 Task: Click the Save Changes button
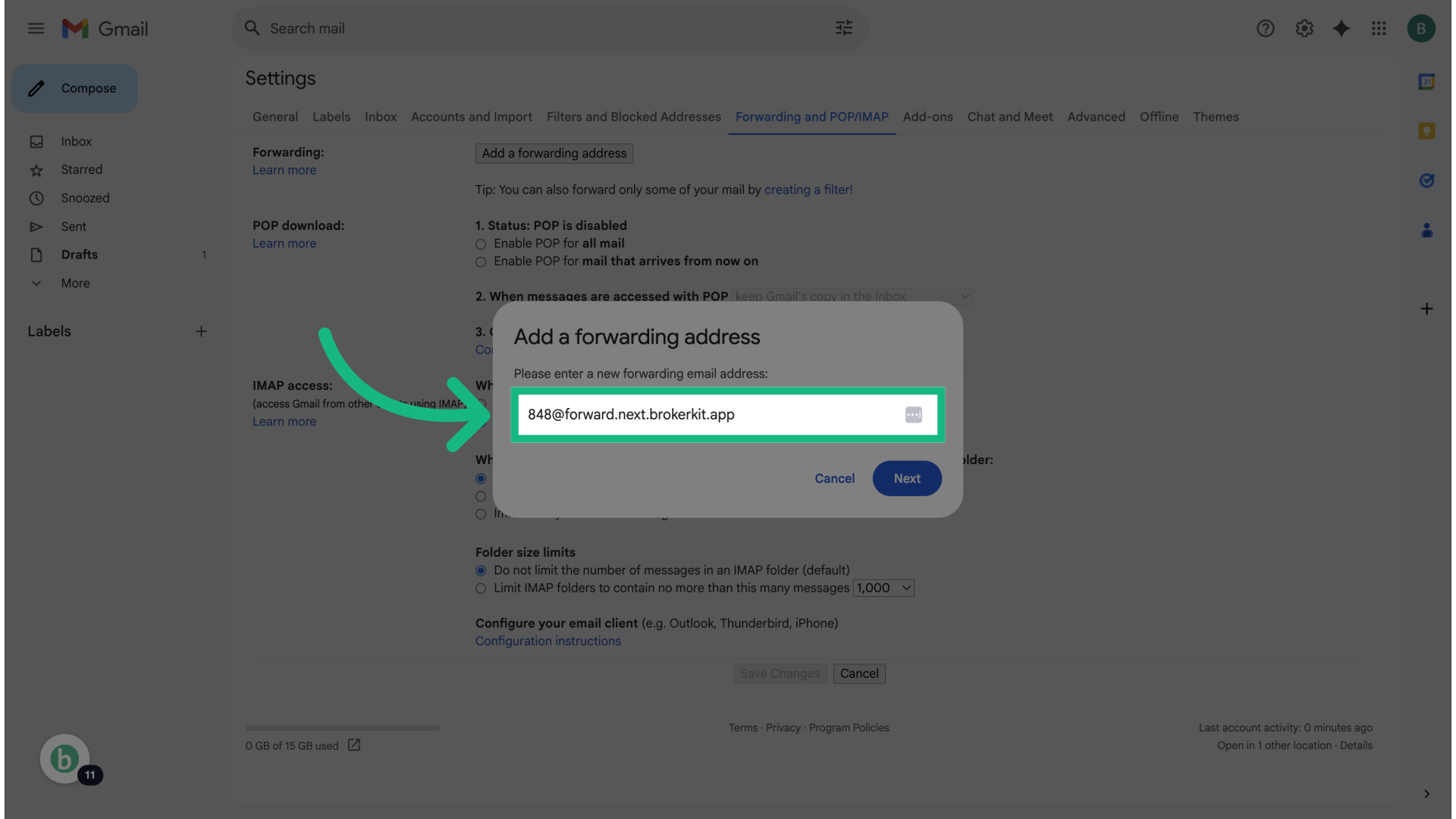click(780, 673)
